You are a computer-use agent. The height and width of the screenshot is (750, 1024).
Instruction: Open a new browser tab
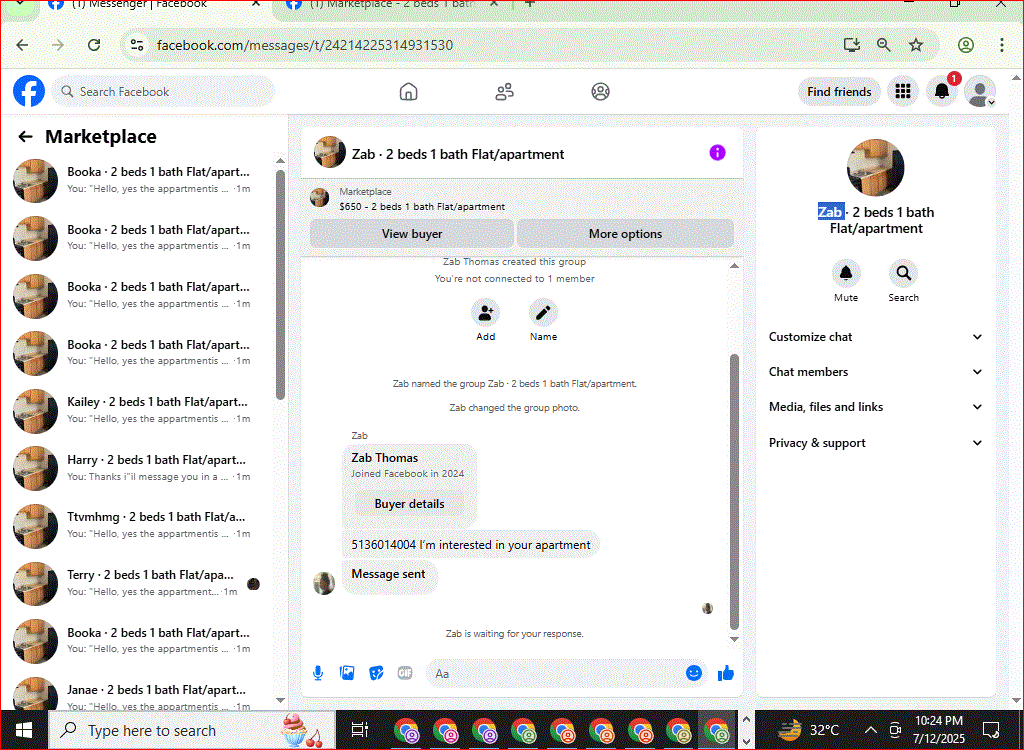point(530,4)
